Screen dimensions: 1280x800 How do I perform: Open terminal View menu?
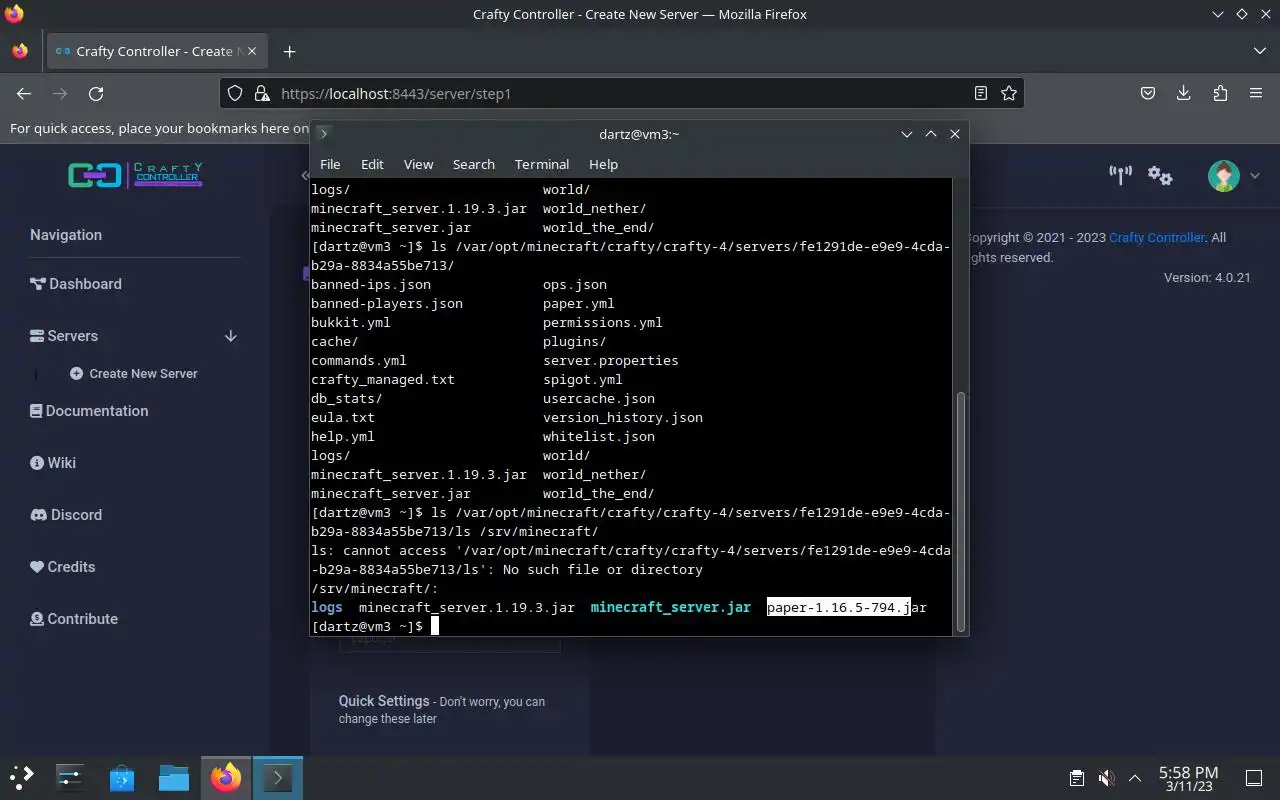[418, 164]
